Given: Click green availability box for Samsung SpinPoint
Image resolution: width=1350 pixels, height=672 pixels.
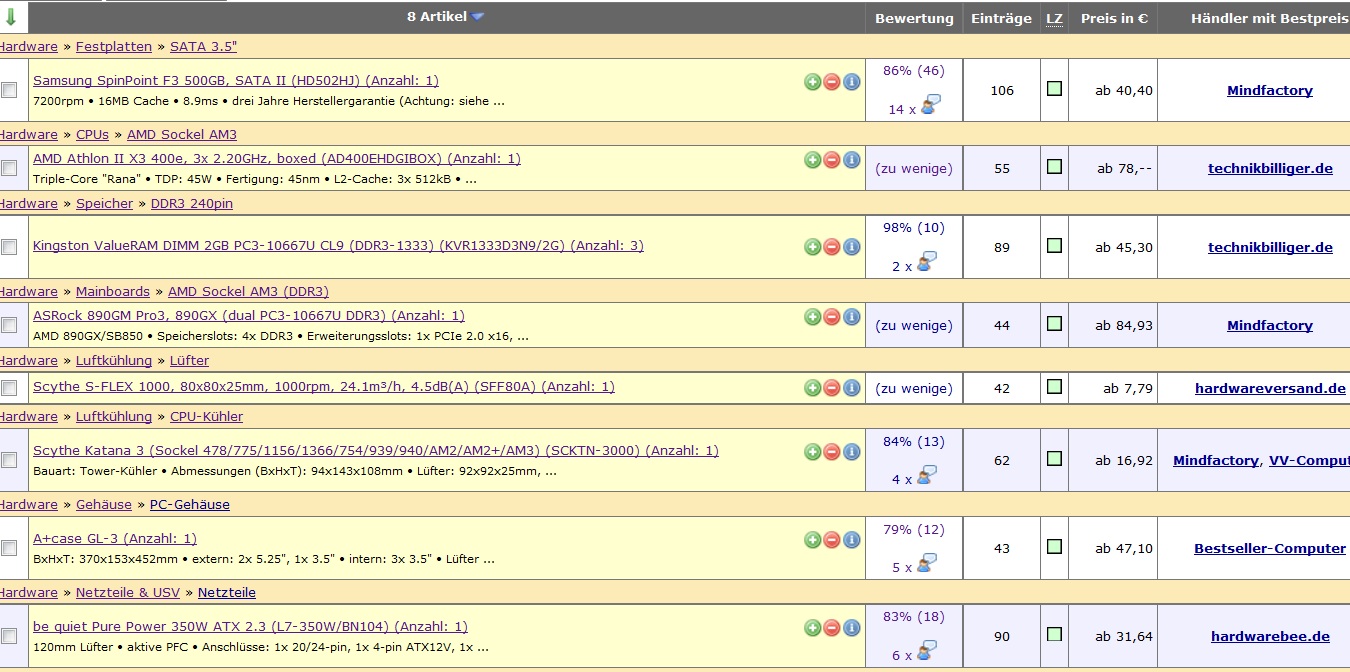Looking at the screenshot, I should pyautogui.click(x=1054, y=89).
